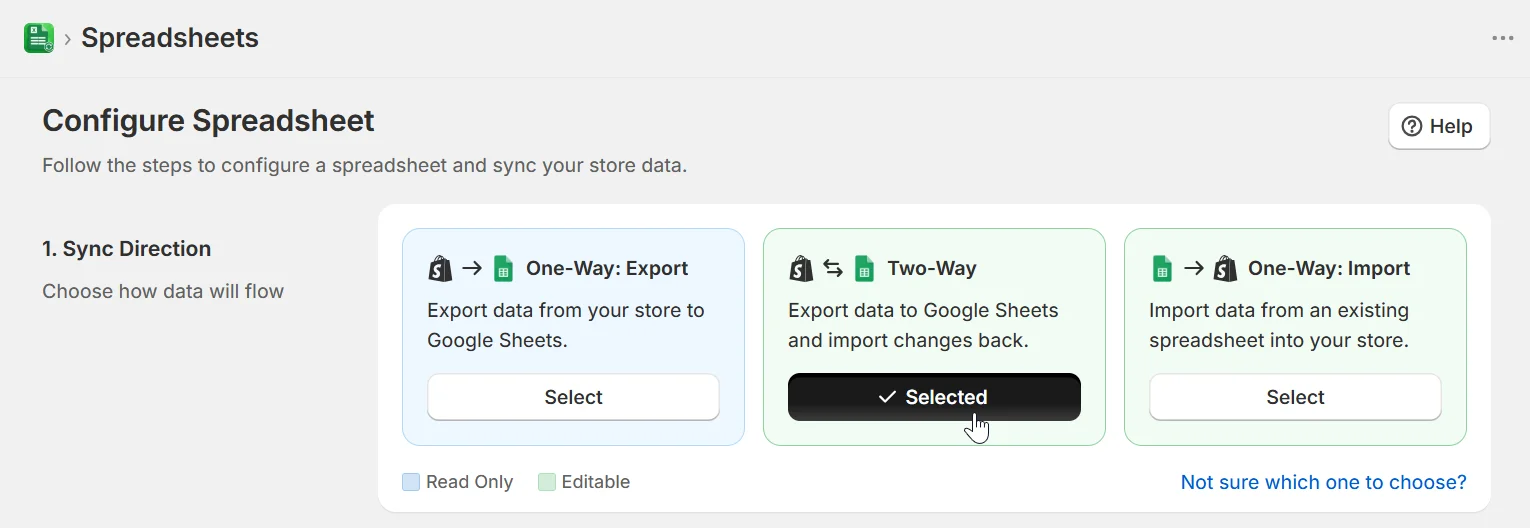
Task: Click the right arrow in Import card heading
Action: click(1193, 268)
